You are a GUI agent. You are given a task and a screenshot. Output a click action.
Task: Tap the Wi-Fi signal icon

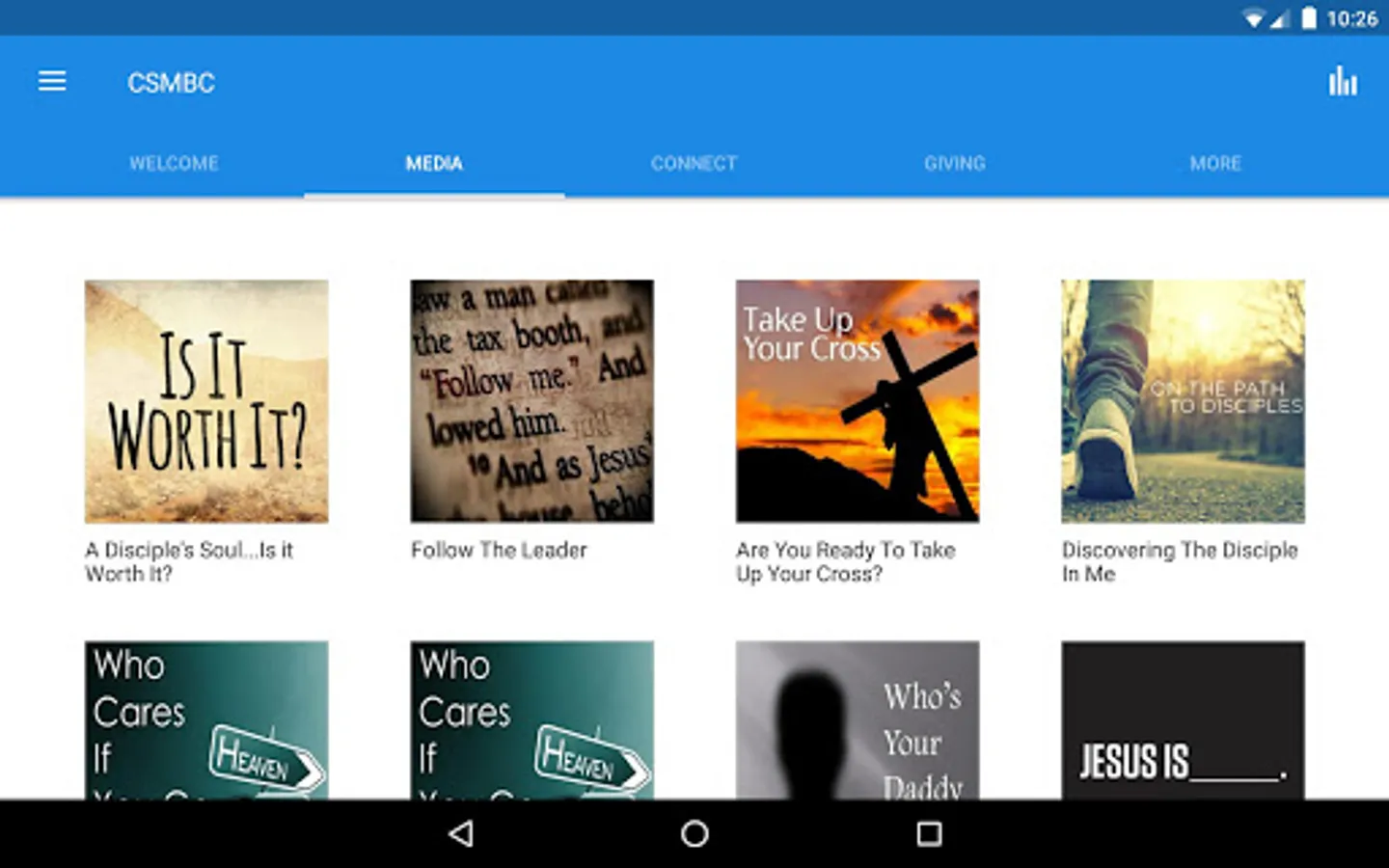click(x=1254, y=19)
